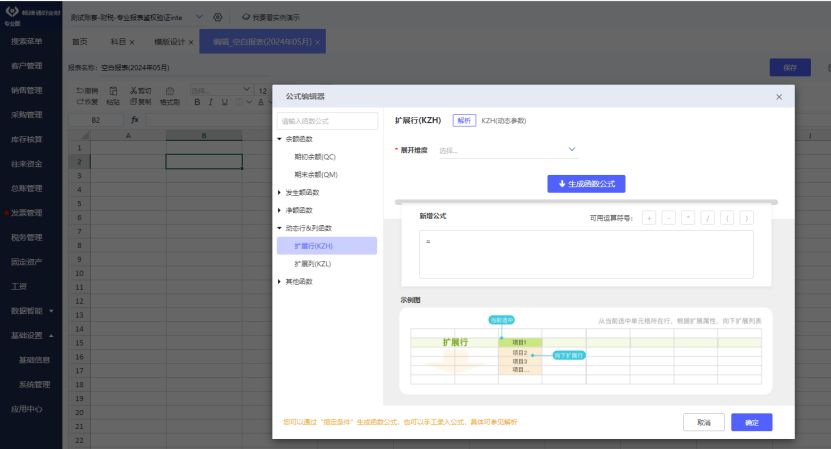Insert the left parenthesis symbol
The image size is (831, 449).
click(727, 218)
